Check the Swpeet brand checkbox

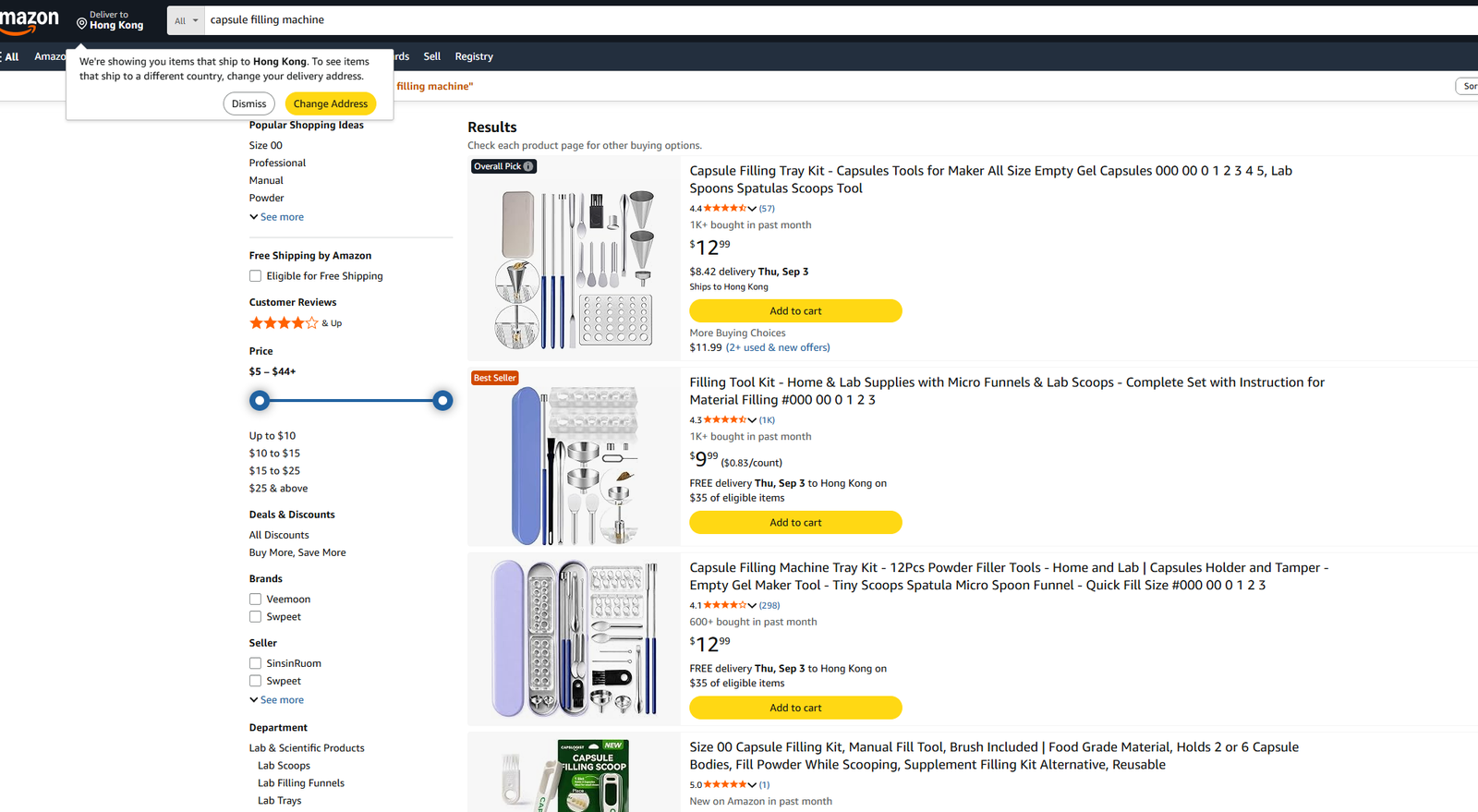(255, 617)
